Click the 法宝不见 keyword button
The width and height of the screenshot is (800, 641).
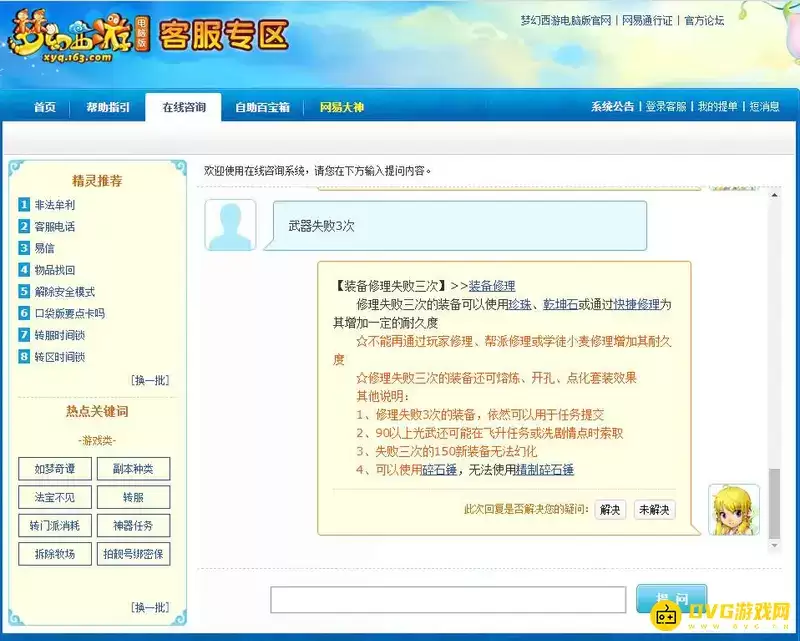coord(55,497)
